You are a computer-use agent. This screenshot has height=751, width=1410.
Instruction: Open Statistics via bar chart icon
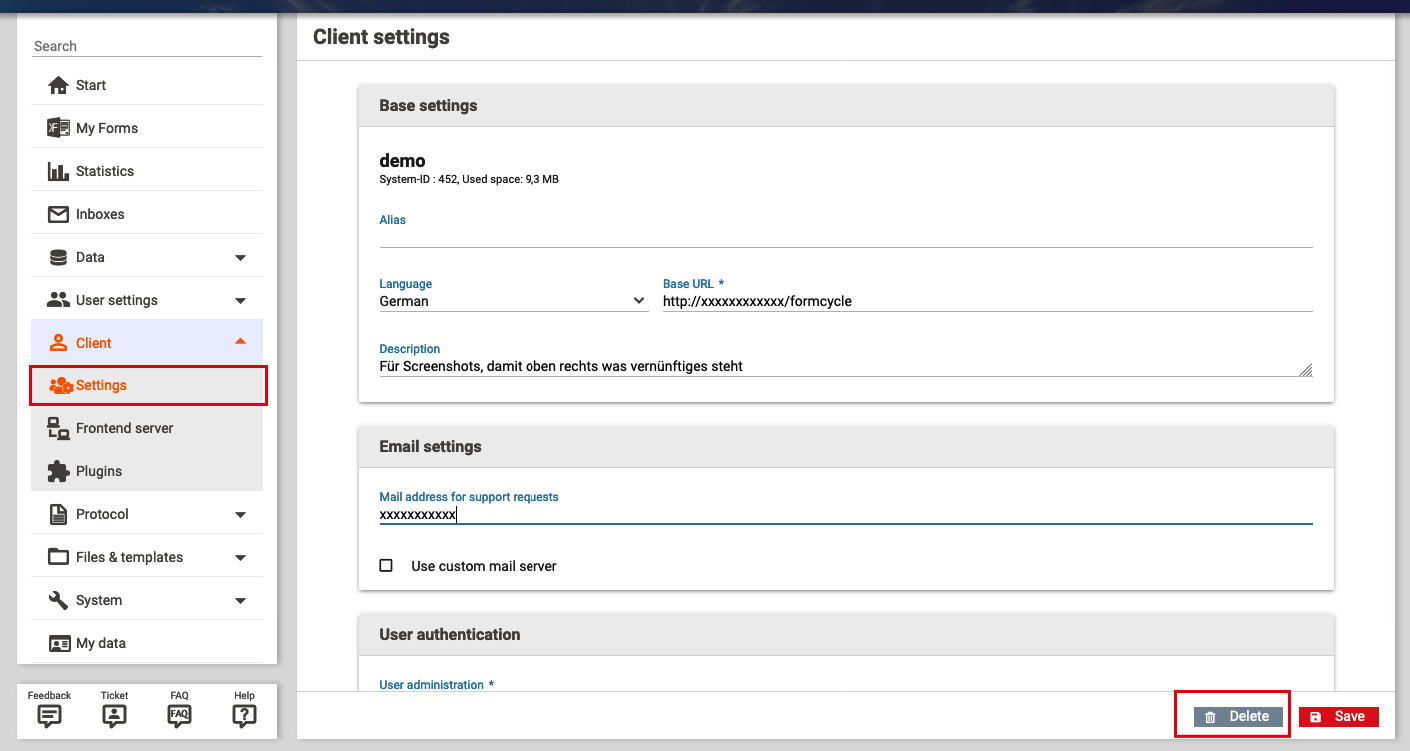pos(58,171)
